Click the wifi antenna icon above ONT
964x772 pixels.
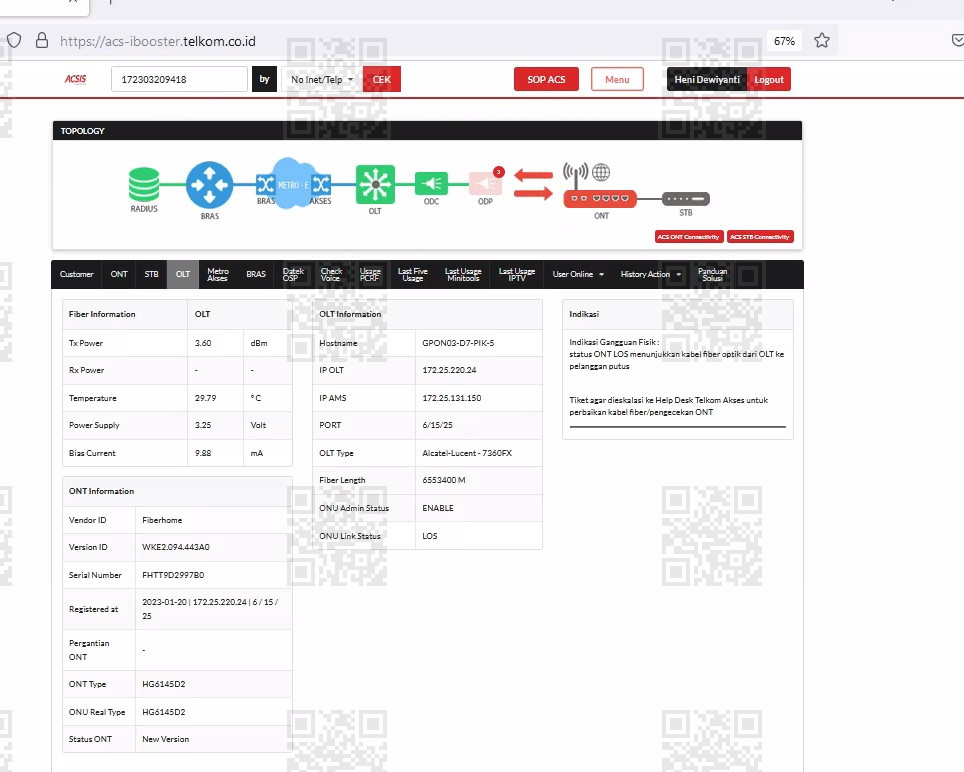click(x=575, y=175)
